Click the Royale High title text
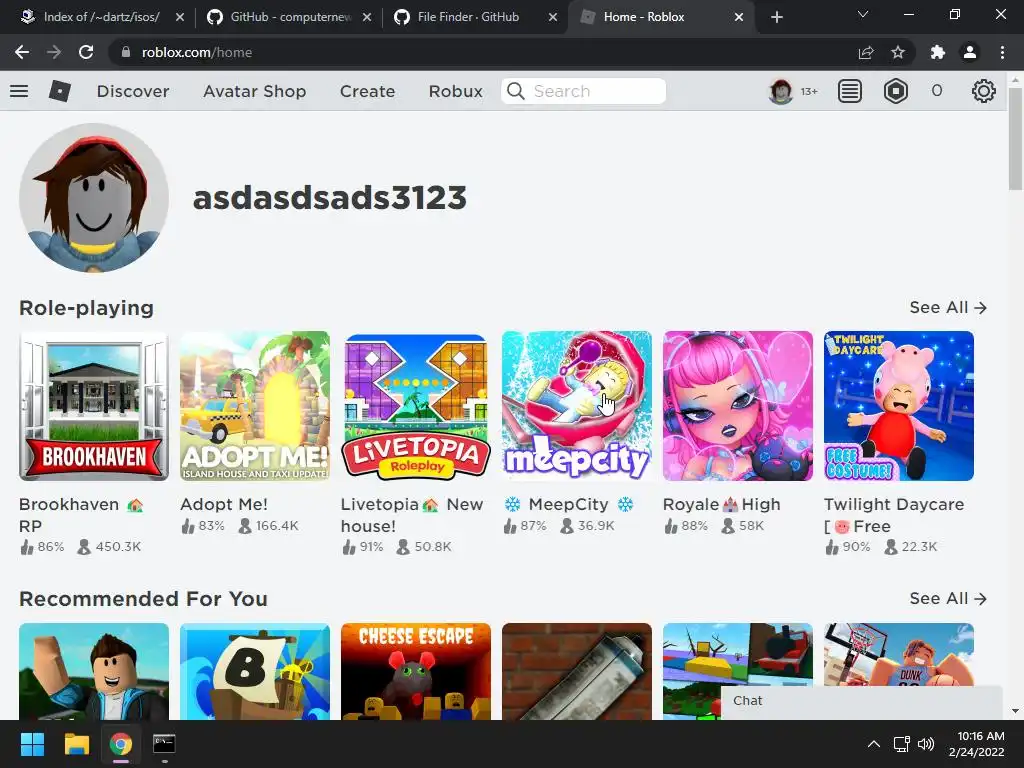 coord(722,504)
